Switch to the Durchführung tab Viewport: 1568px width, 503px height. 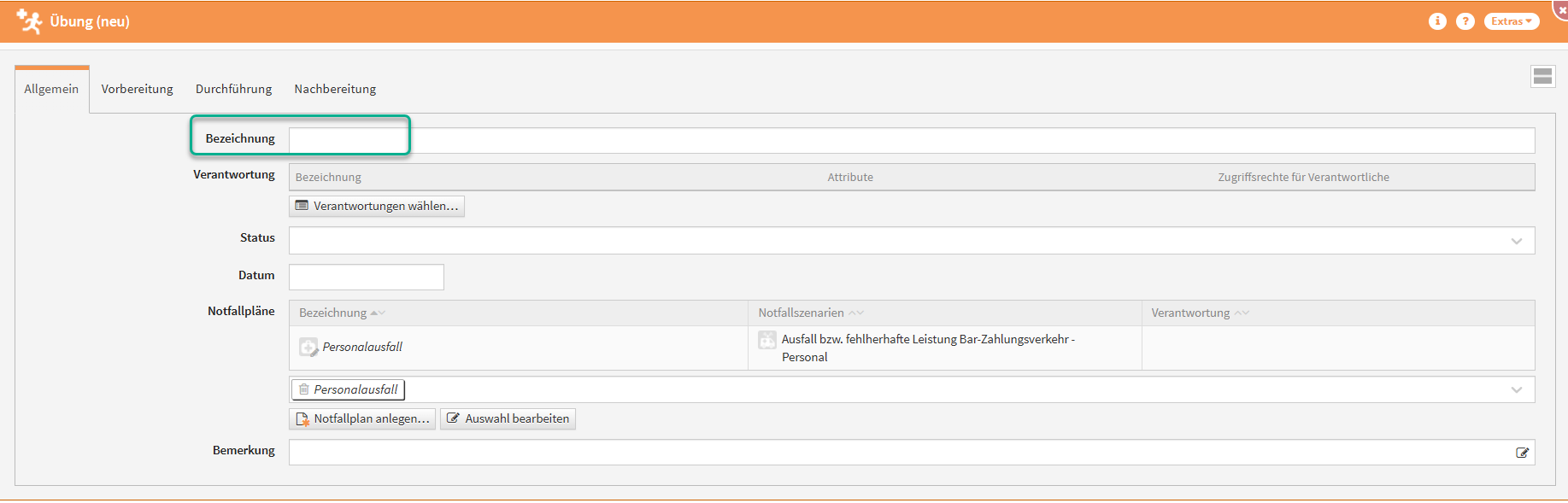click(x=233, y=89)
